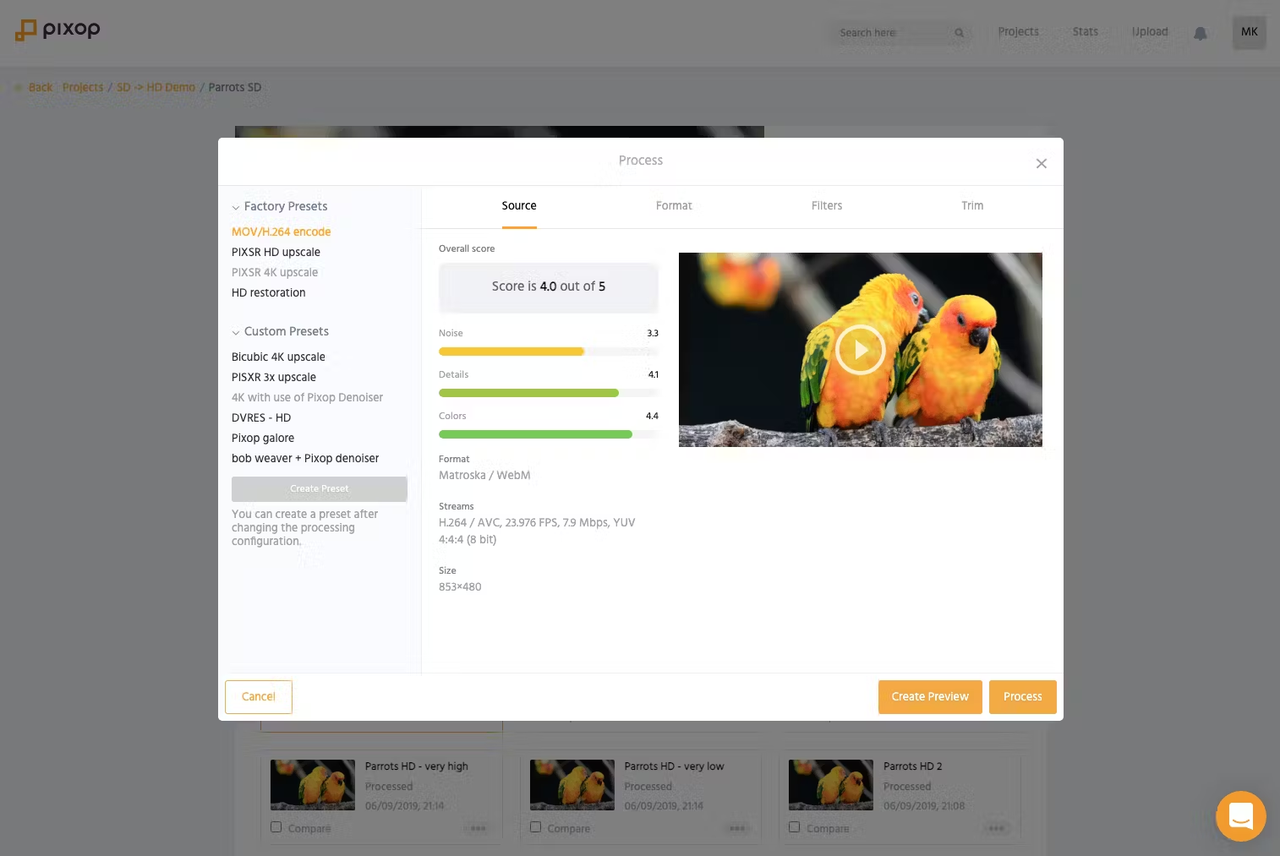This screenshot has height=856, width=1280.
Task: Collapse the Factory Presets section
Action: tap(236, 206)
